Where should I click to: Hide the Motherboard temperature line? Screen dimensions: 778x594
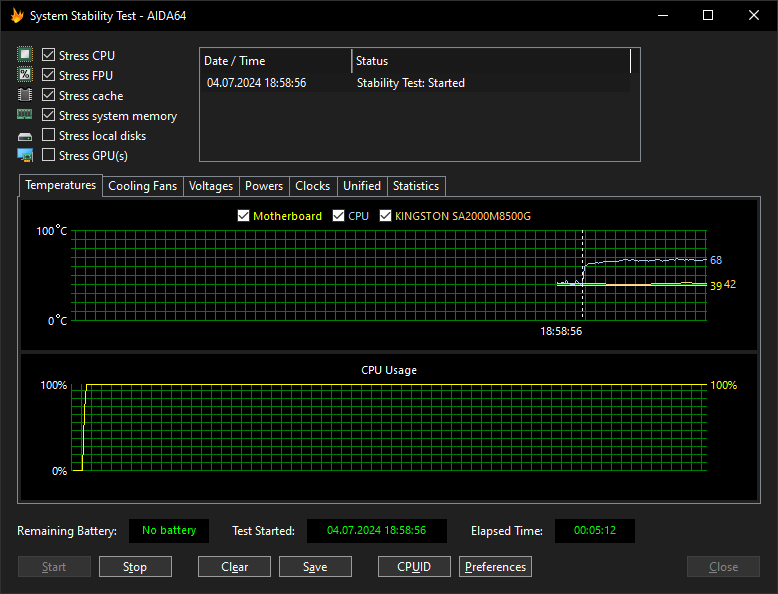(243, 216)
